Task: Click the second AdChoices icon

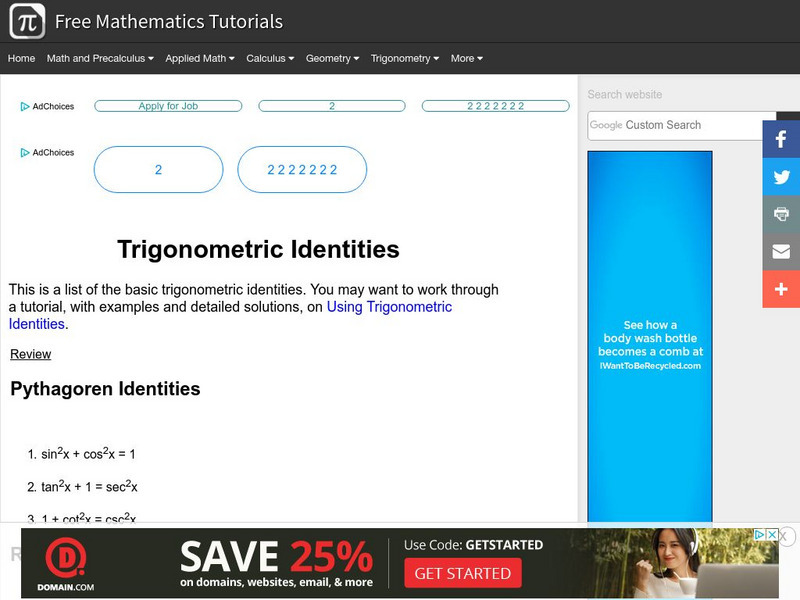Action: click(24, 153)
